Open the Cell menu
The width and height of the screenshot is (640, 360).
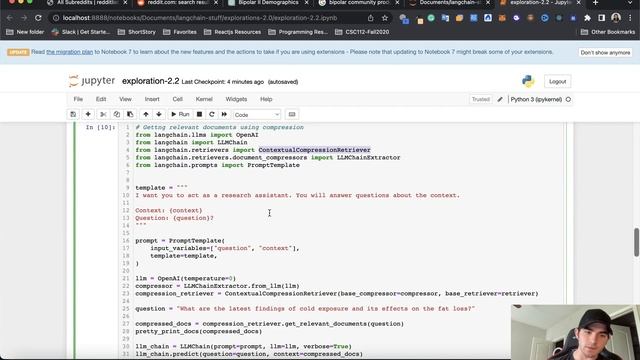178,99
